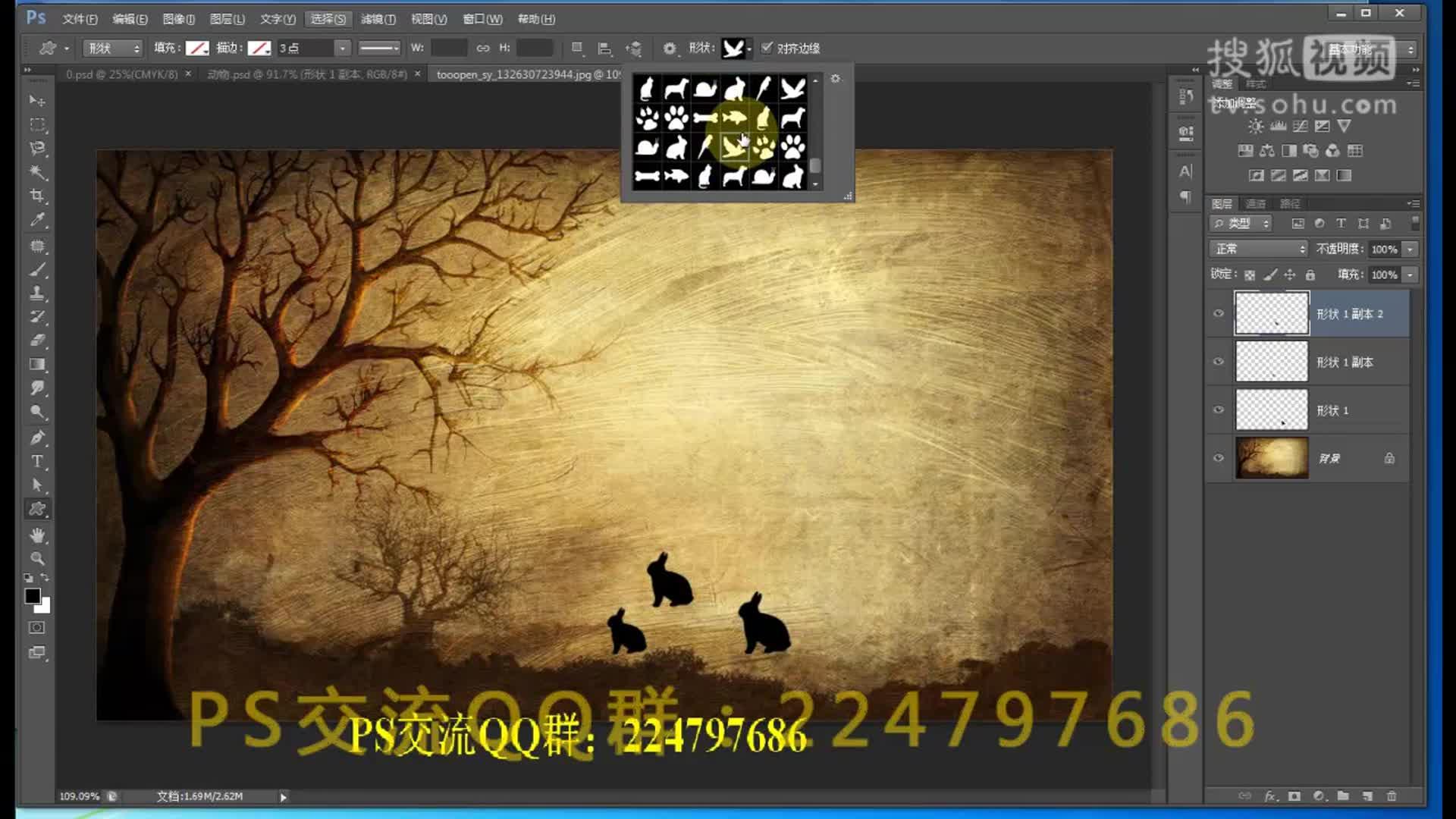Open the 不透明度 opacity dropdown arrow

1410,249
